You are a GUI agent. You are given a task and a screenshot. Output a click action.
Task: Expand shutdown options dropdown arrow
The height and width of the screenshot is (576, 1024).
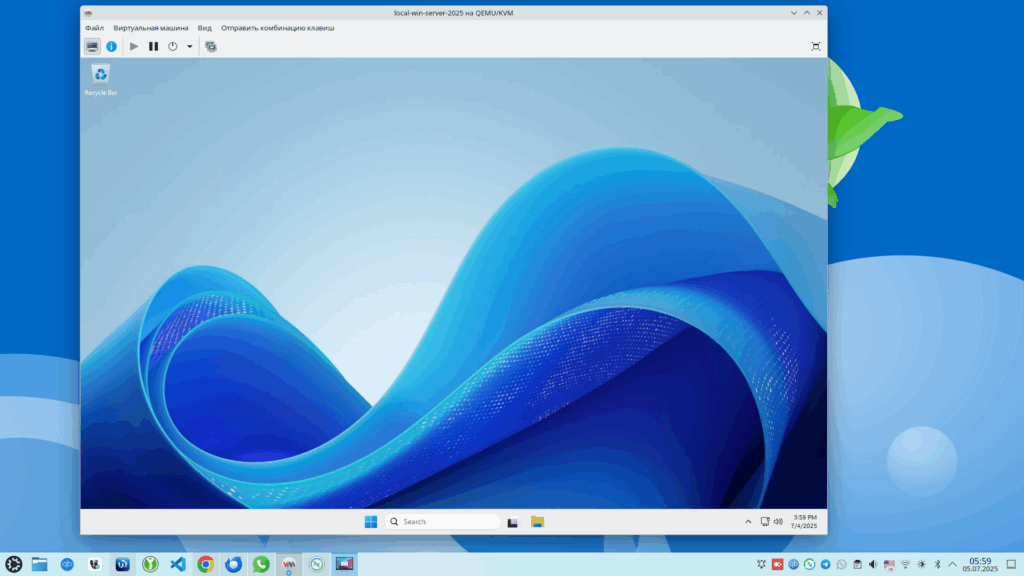189,46
